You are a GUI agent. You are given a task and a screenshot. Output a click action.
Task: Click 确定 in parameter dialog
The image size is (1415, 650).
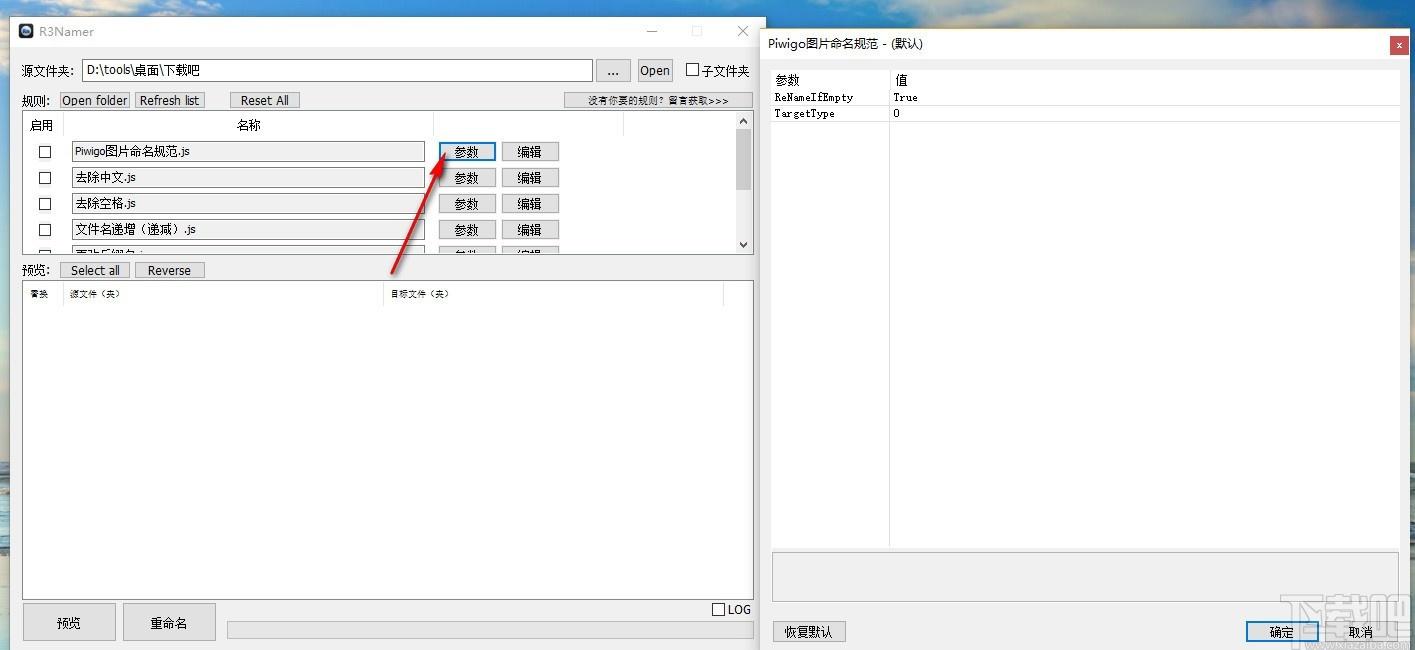click(1282, 632)
